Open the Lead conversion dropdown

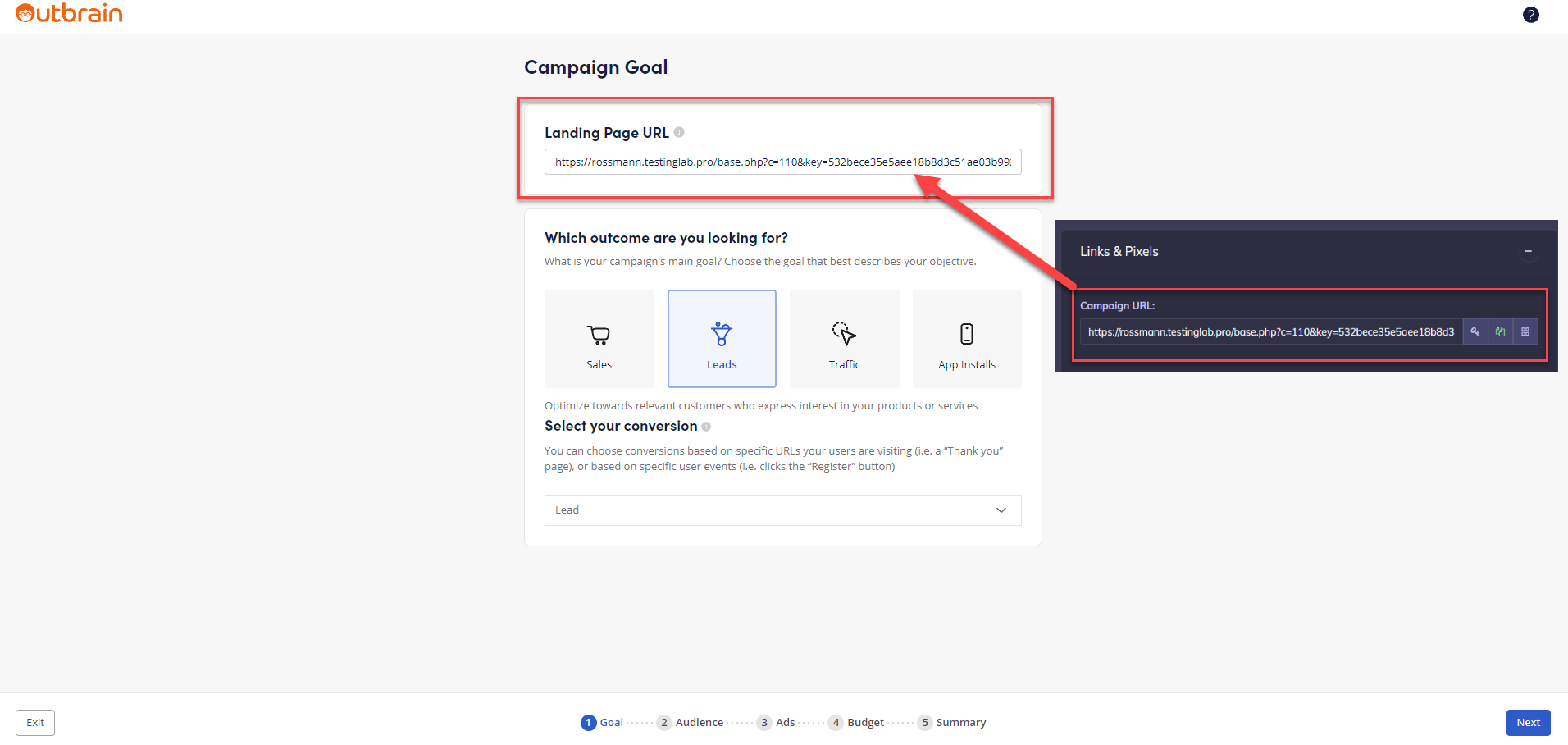[x=782, y=510]
